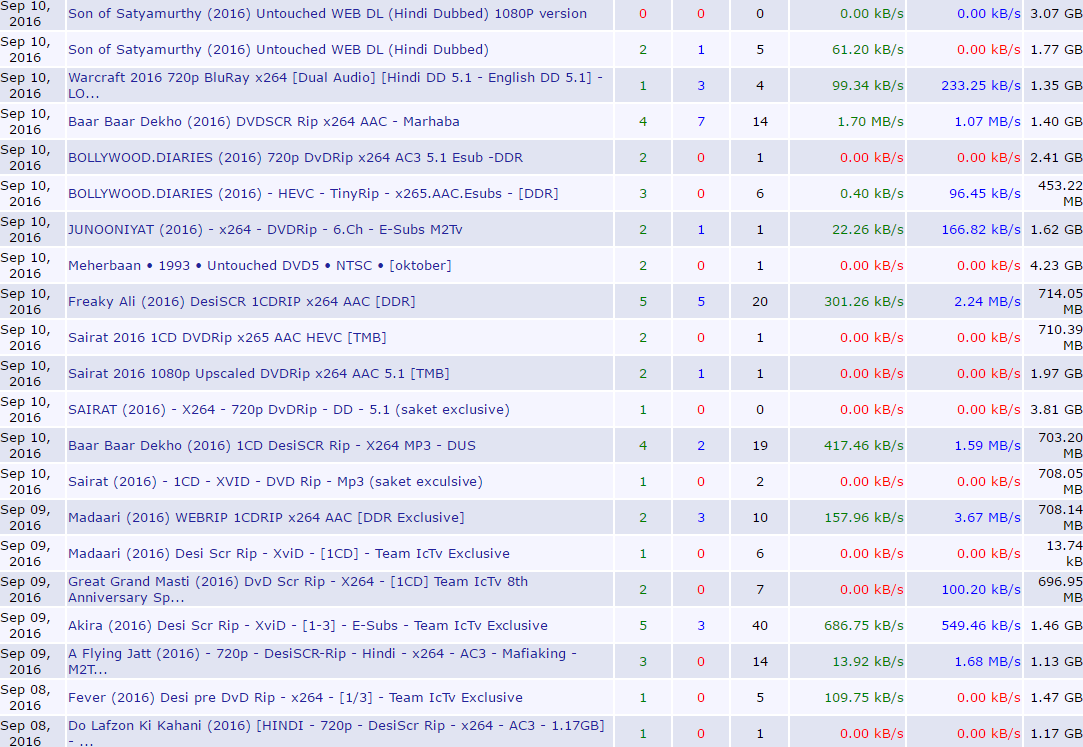Open Madaari WEBRIP 1CDRIP DDR Exclusive link

(x=266, y=517)
